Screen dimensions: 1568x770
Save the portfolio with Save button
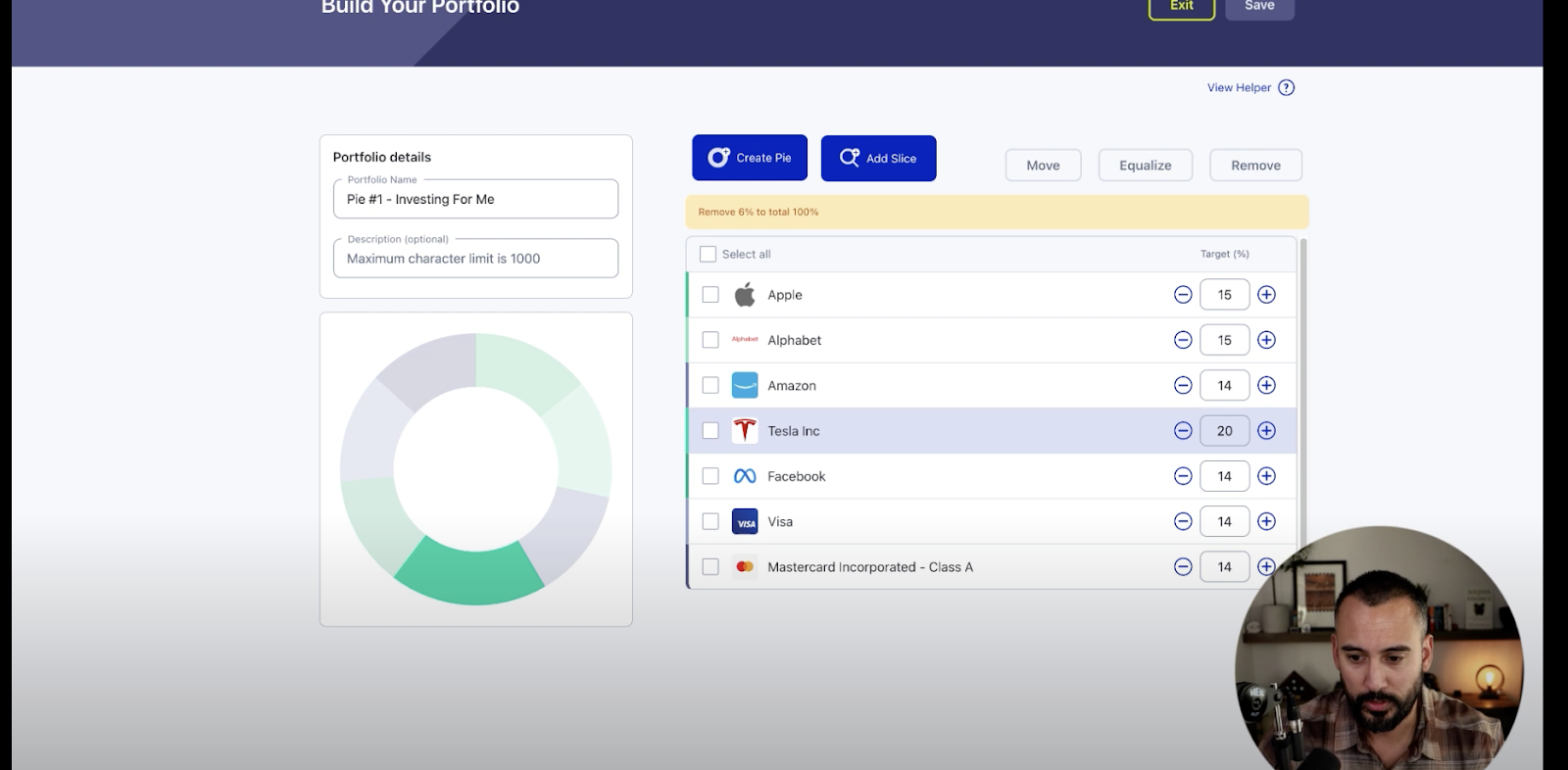pyautogui.click(x=1259, y=7)
